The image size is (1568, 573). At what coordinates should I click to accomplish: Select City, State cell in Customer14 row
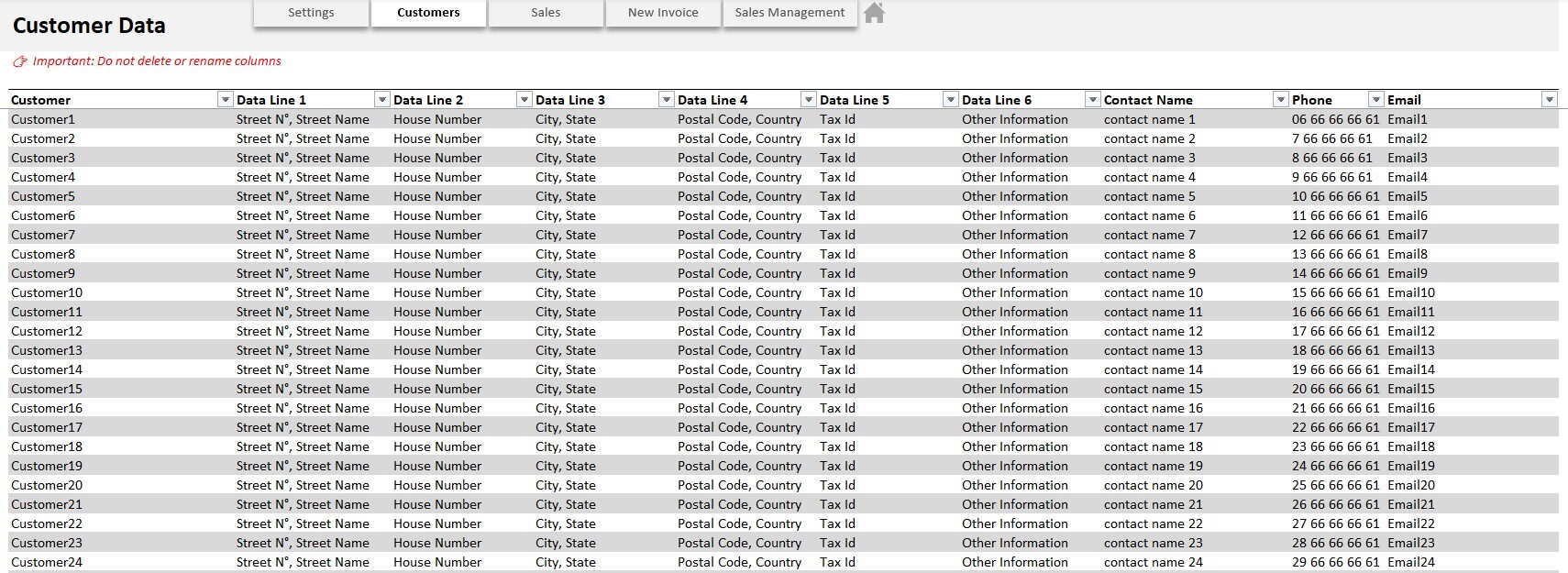pyautogui.click(x=603, y=369)
